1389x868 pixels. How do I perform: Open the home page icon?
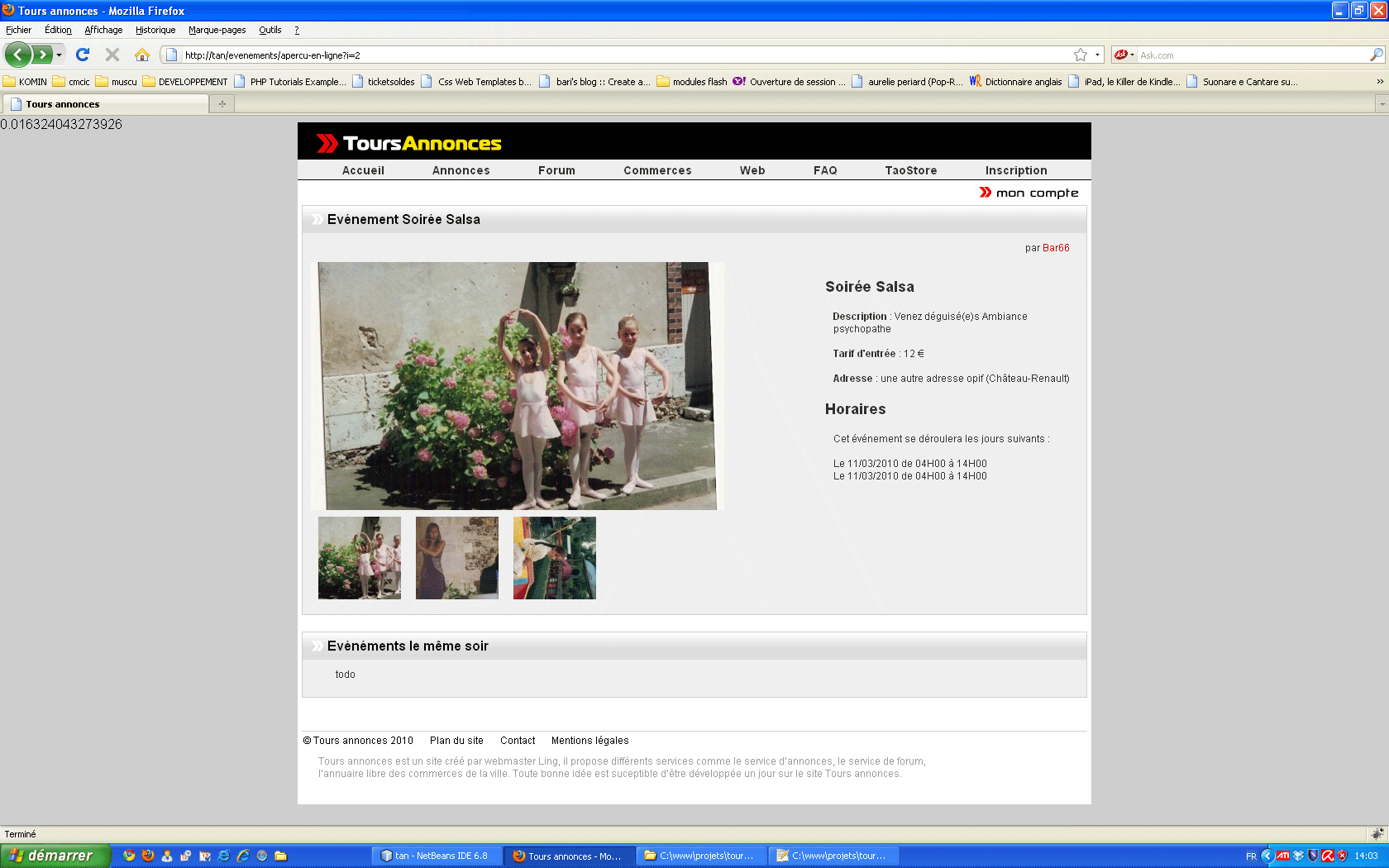[x=142, y=55]
